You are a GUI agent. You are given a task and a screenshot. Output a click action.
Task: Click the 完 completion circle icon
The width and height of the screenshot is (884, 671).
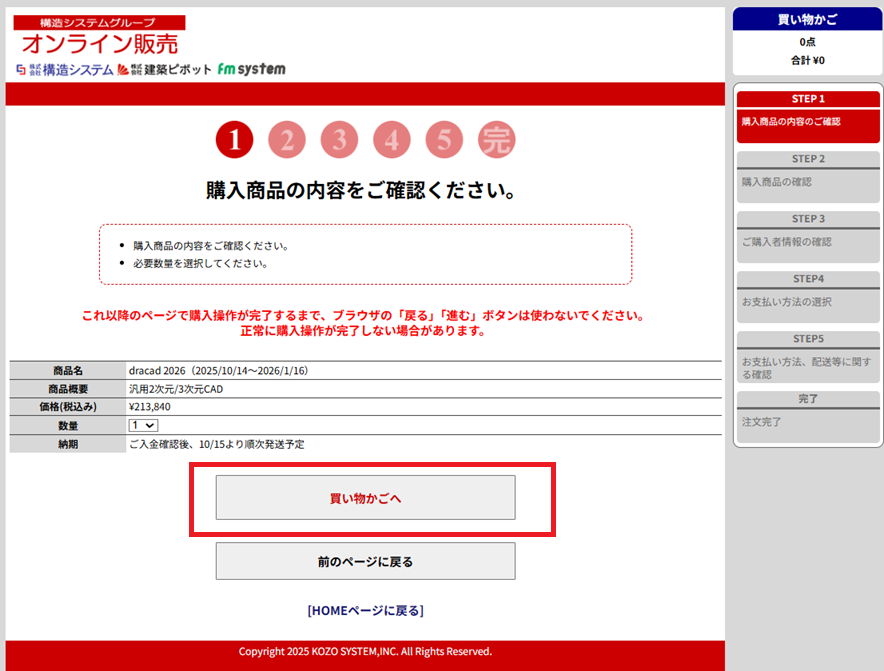495,141
